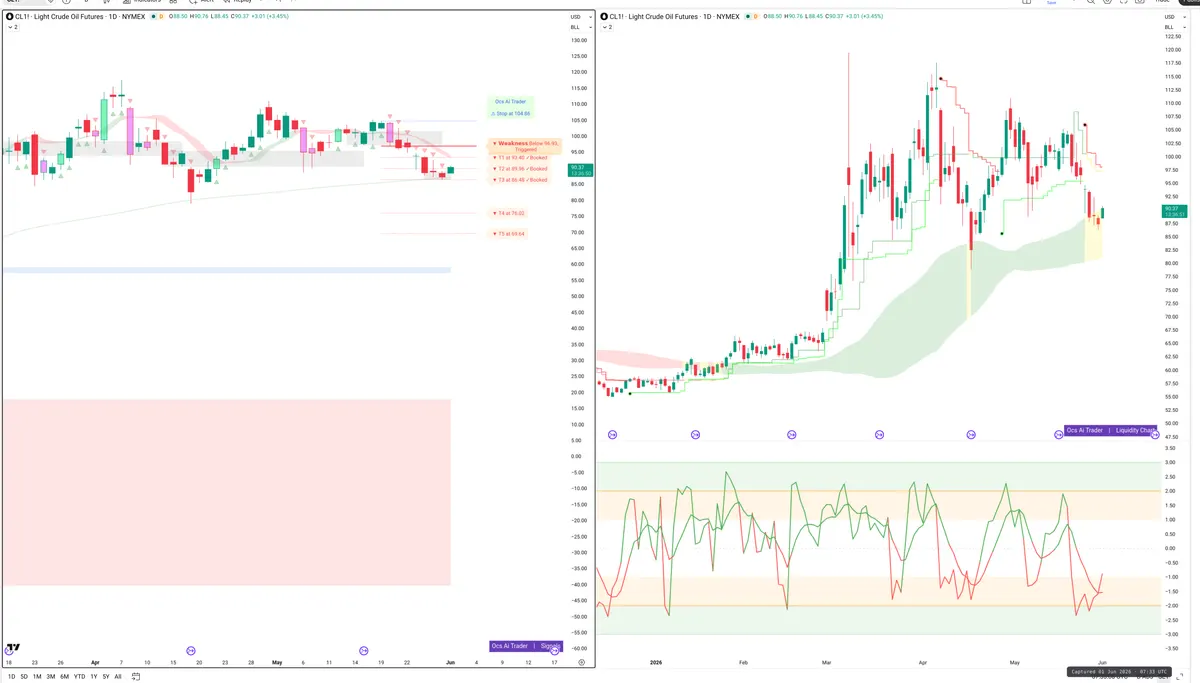This screenshot has height=683, width=1200.
Task: Click the 'Mar' label on right time axis
Action: coord(827,662)
